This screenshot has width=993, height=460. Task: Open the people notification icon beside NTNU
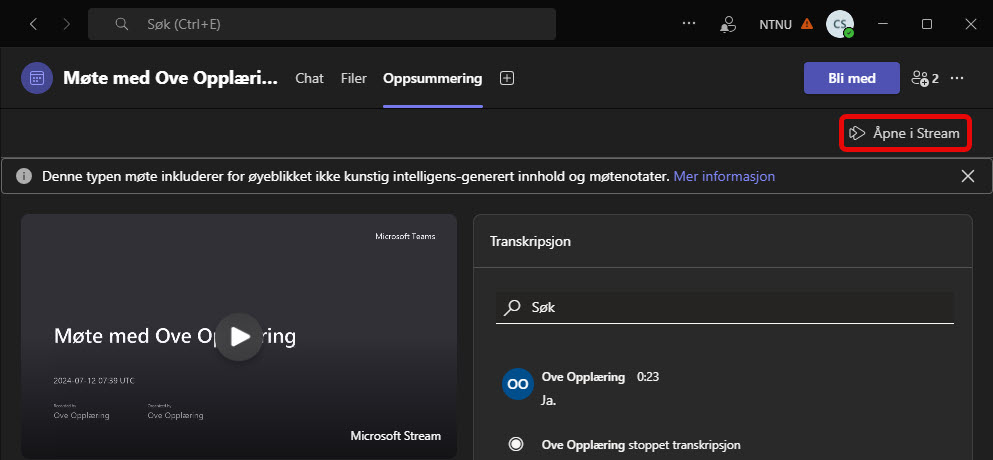tap(728, 24)
